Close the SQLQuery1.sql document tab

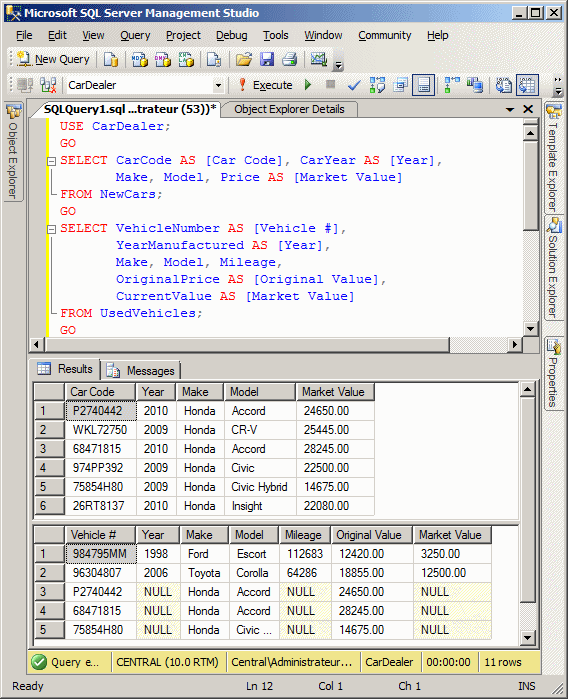(528, 109)
